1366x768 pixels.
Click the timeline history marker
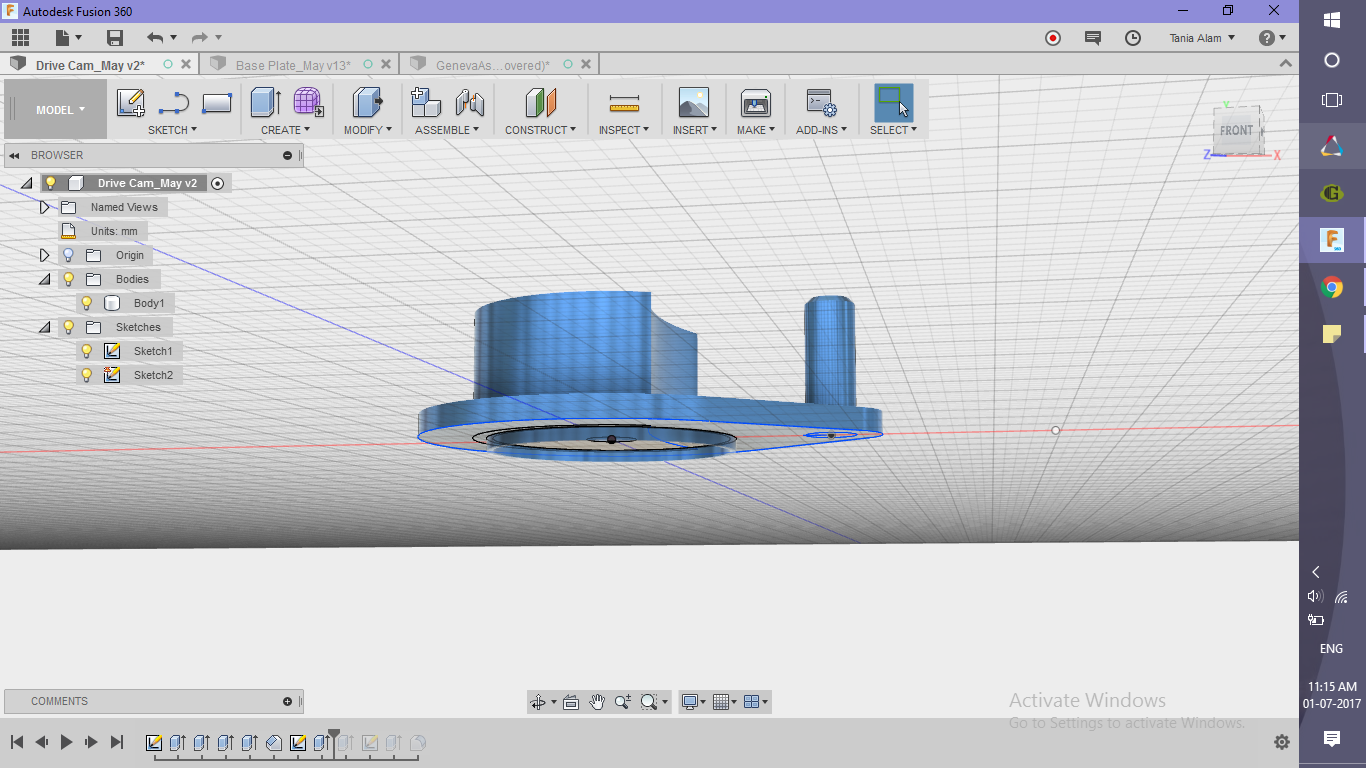pyautogui.click(x=334, y=741)
